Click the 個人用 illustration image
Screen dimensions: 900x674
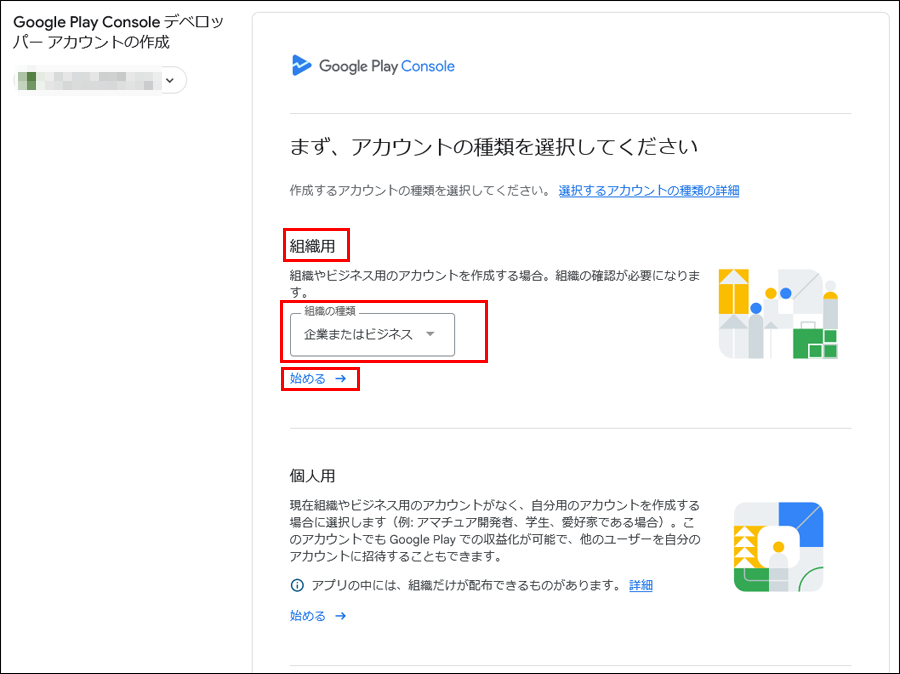778,547
